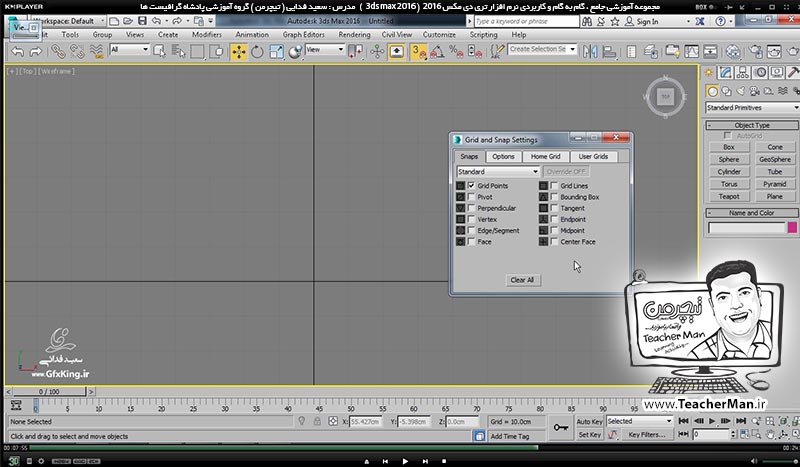Click the selection lock toggle icon
The height and width of the screenshot is (467, 800).
pyautogui.click(x=317, y=421)
